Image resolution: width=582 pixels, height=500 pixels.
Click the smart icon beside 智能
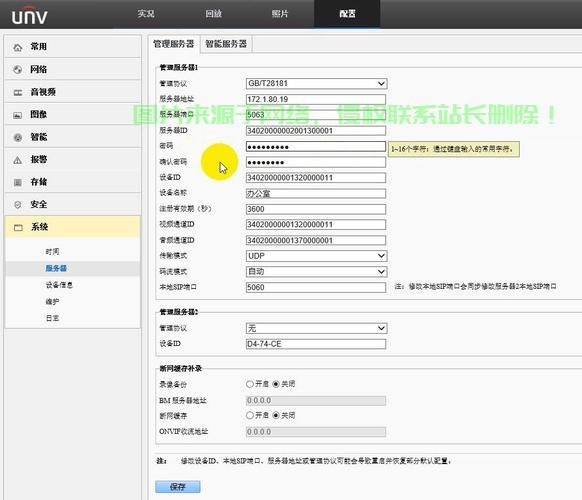point(17,137)
